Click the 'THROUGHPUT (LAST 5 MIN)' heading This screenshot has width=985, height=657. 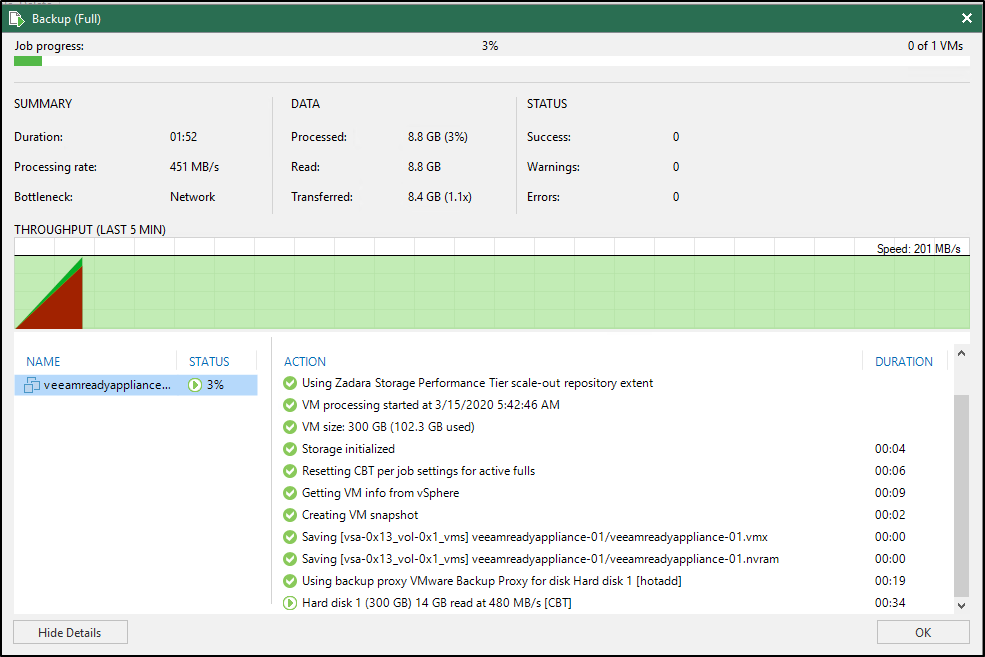click(90, 230)
